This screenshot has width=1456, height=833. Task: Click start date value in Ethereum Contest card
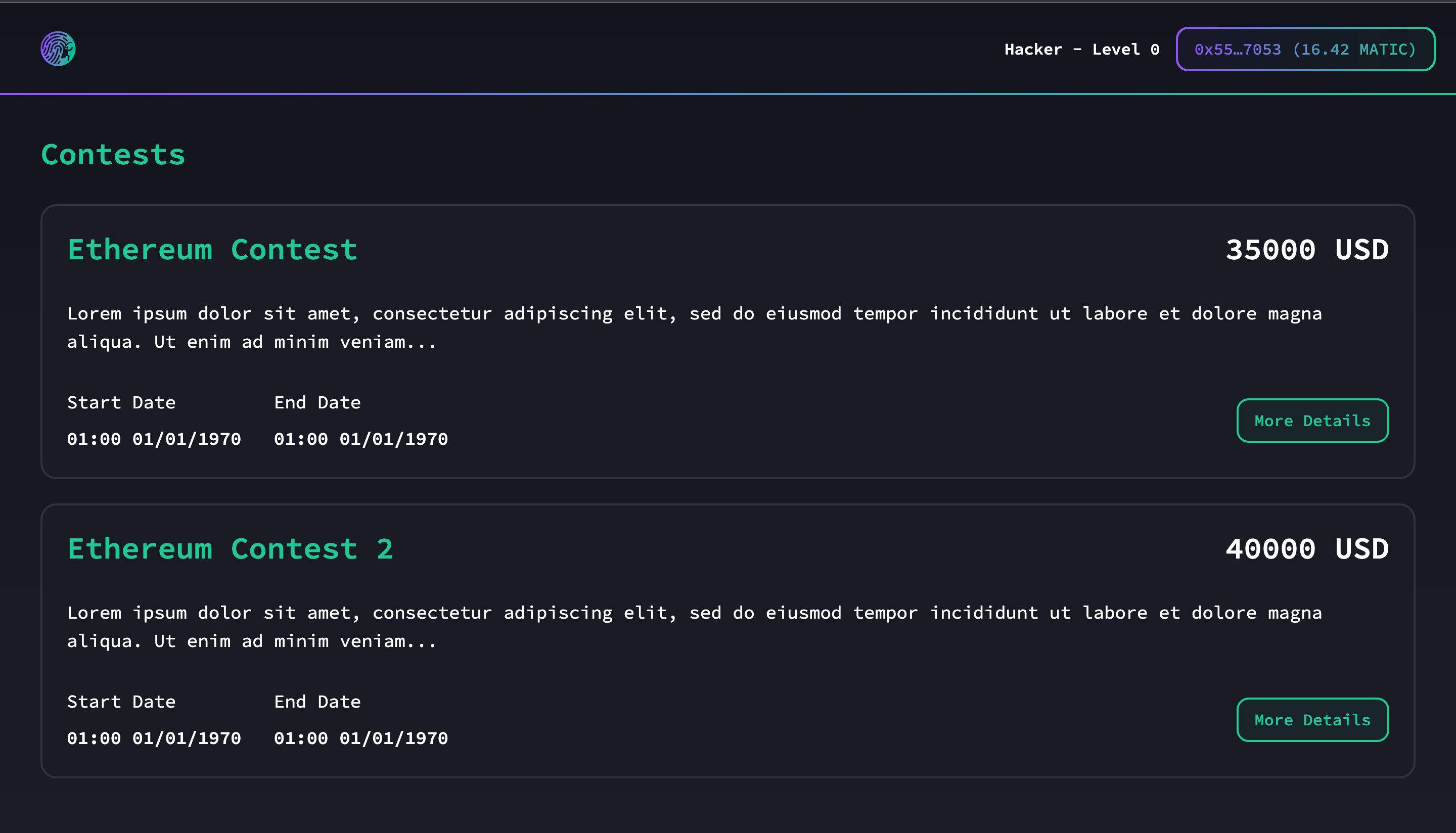click(154, 439)
